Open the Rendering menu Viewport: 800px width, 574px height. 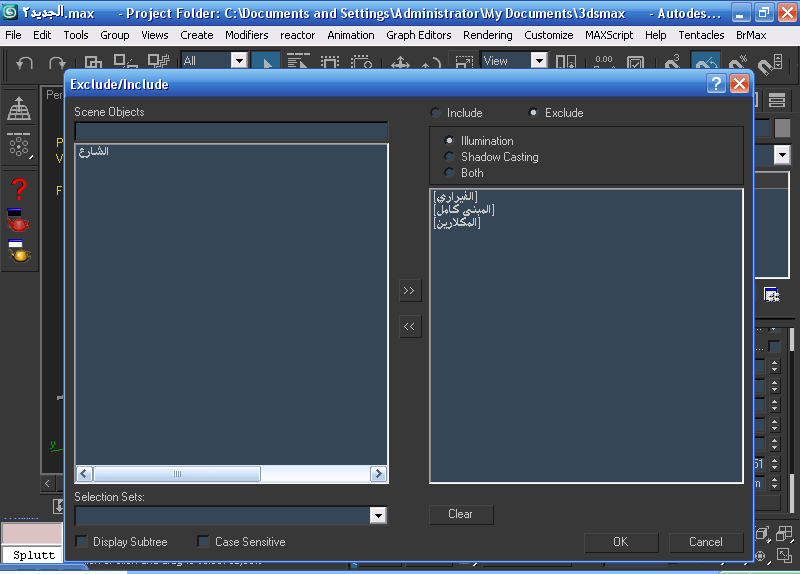[488, 35]
